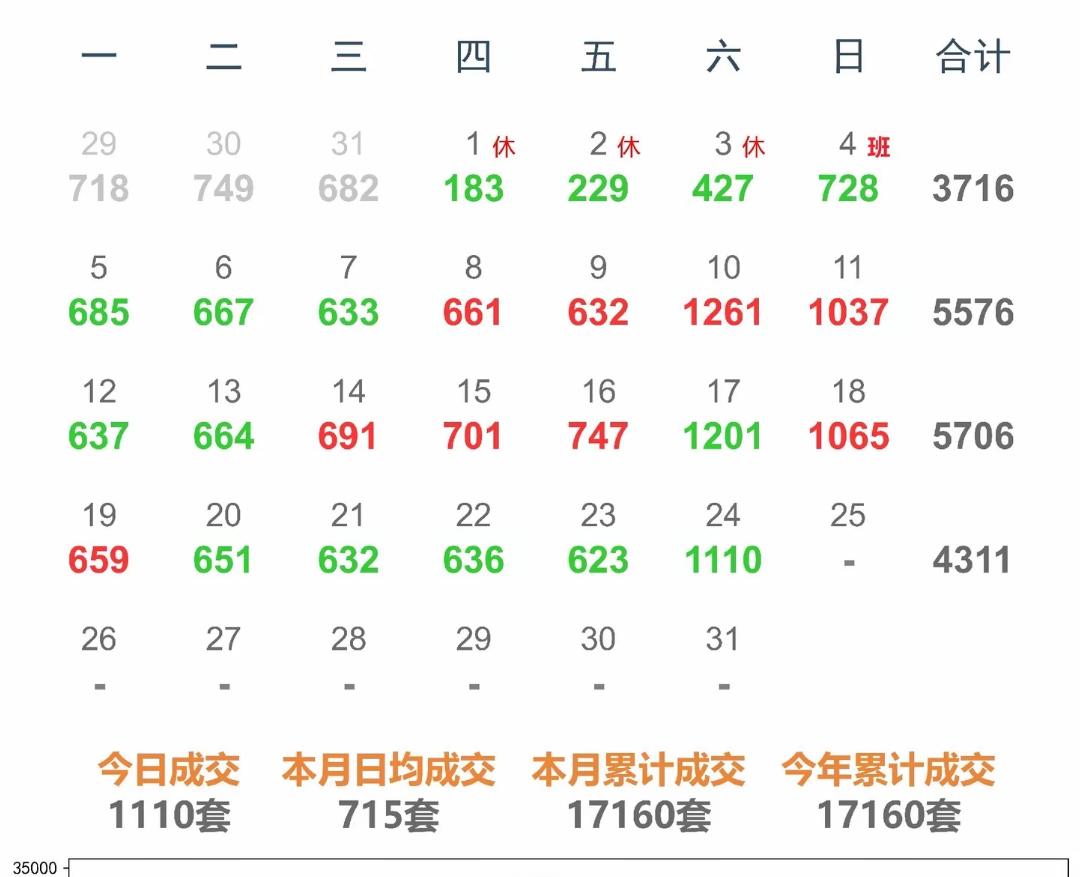Select the 休 holiday marker beside date 2

click(x=630, y=146)
